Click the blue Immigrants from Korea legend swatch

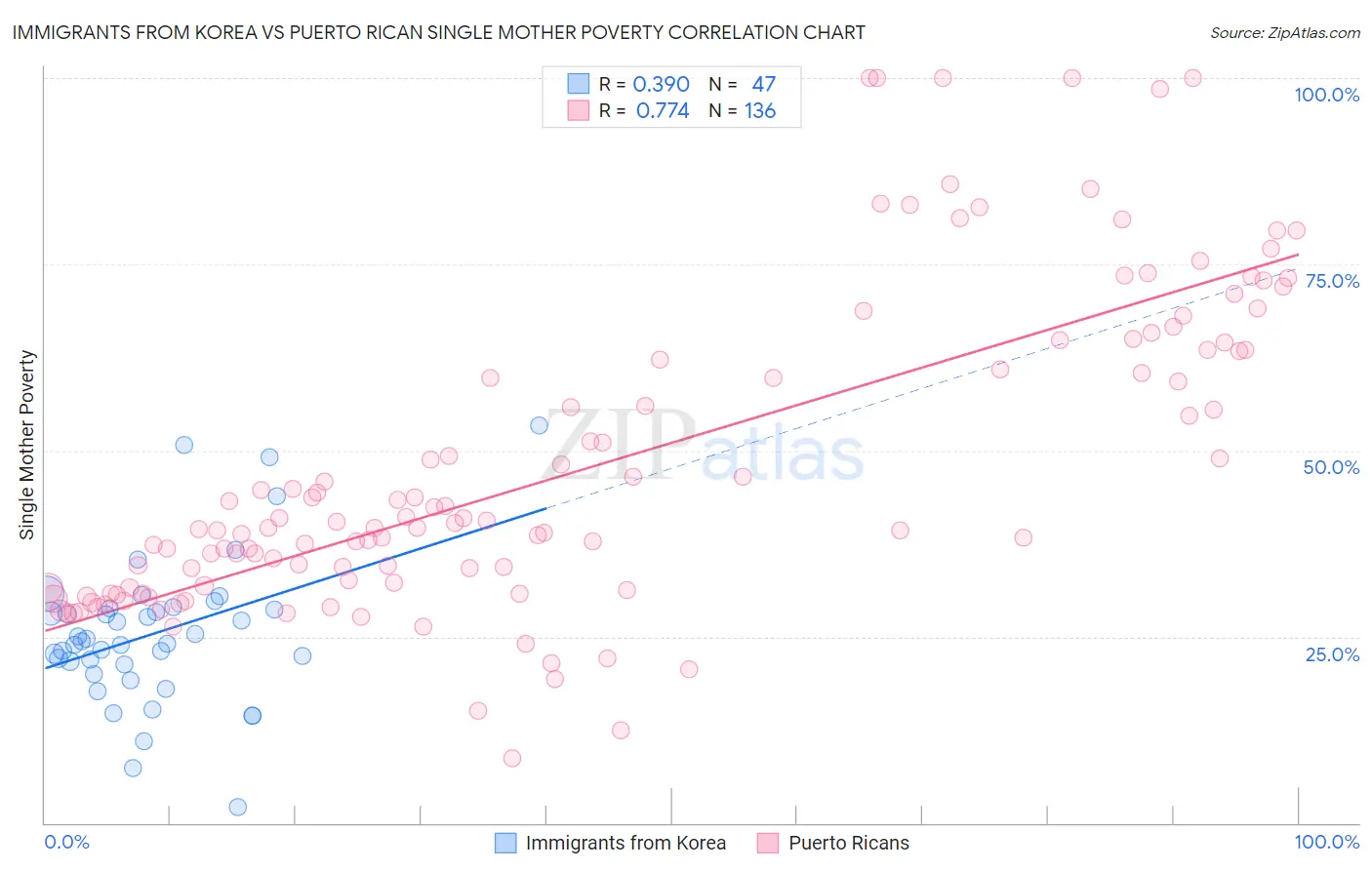pyautogui.click(x=505, y=843)
